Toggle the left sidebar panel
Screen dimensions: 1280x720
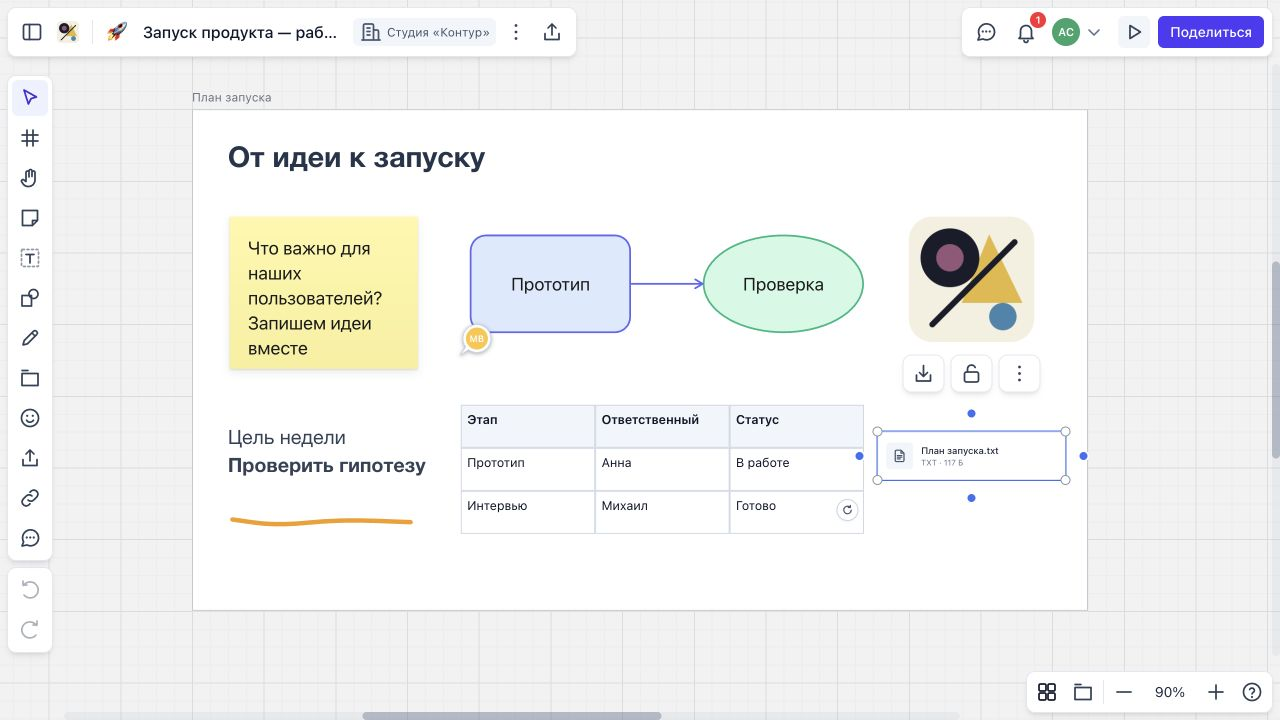(x=32, y=32)
